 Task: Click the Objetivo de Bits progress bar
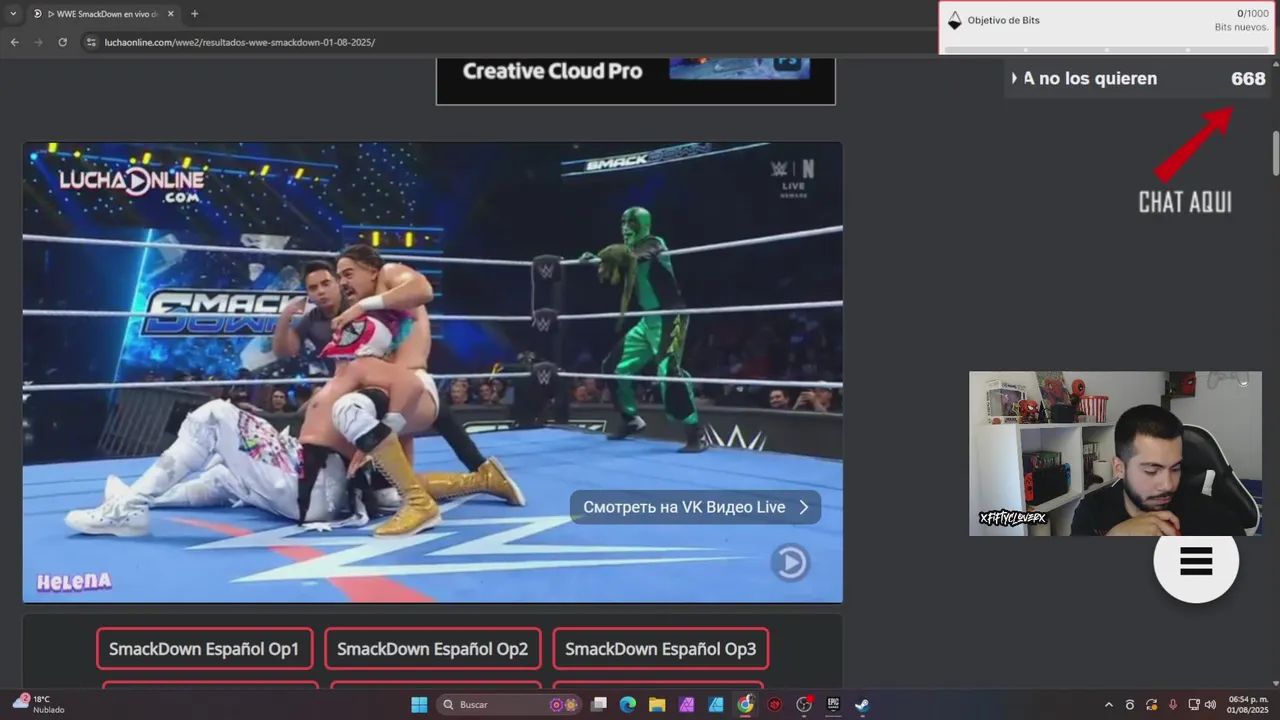[x=1106, y=49]
